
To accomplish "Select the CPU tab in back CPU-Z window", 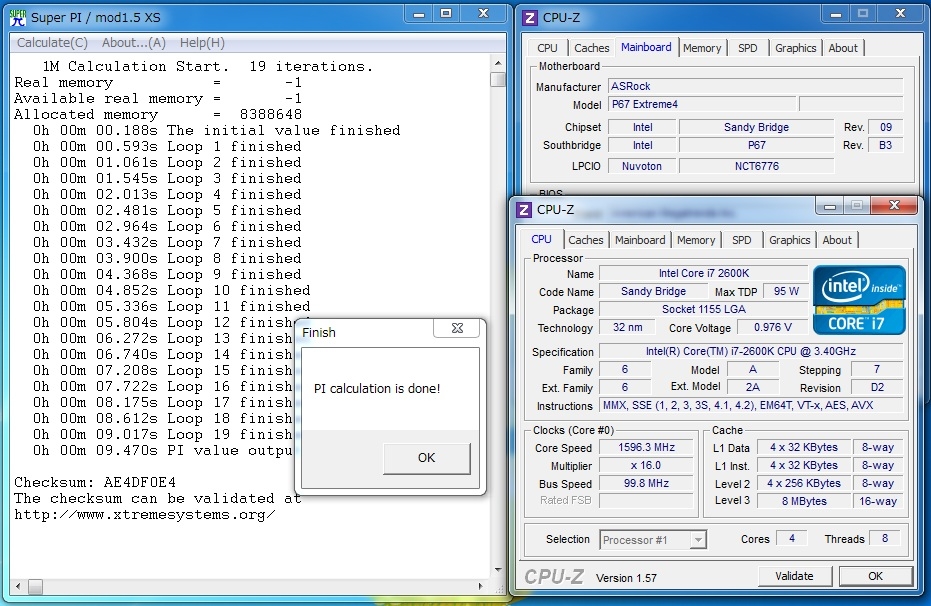I will pos(547,48).
